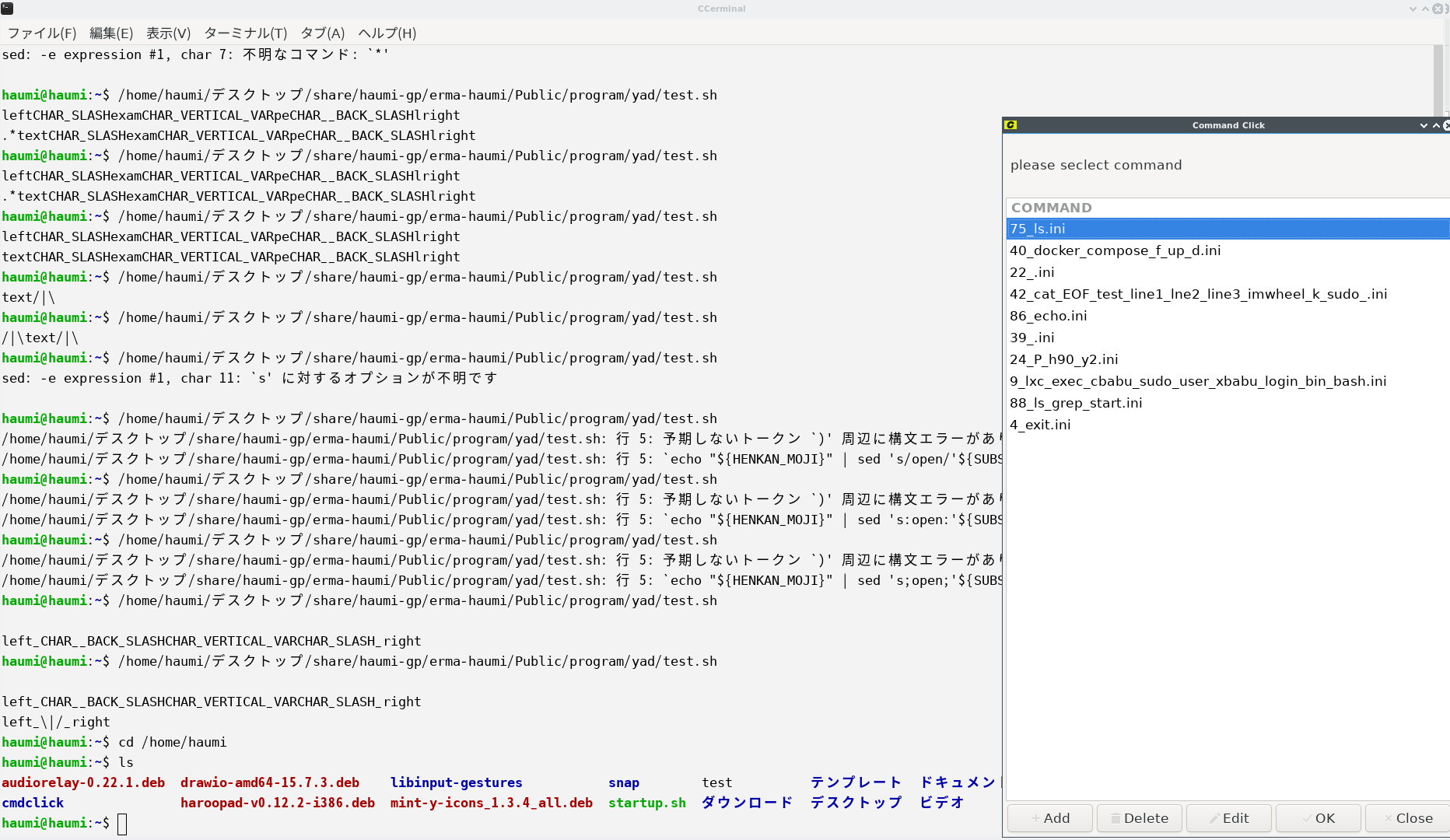The width and height of the screenshot is (1450, 840).
Task: Click the Add button
Action: 1050,818
